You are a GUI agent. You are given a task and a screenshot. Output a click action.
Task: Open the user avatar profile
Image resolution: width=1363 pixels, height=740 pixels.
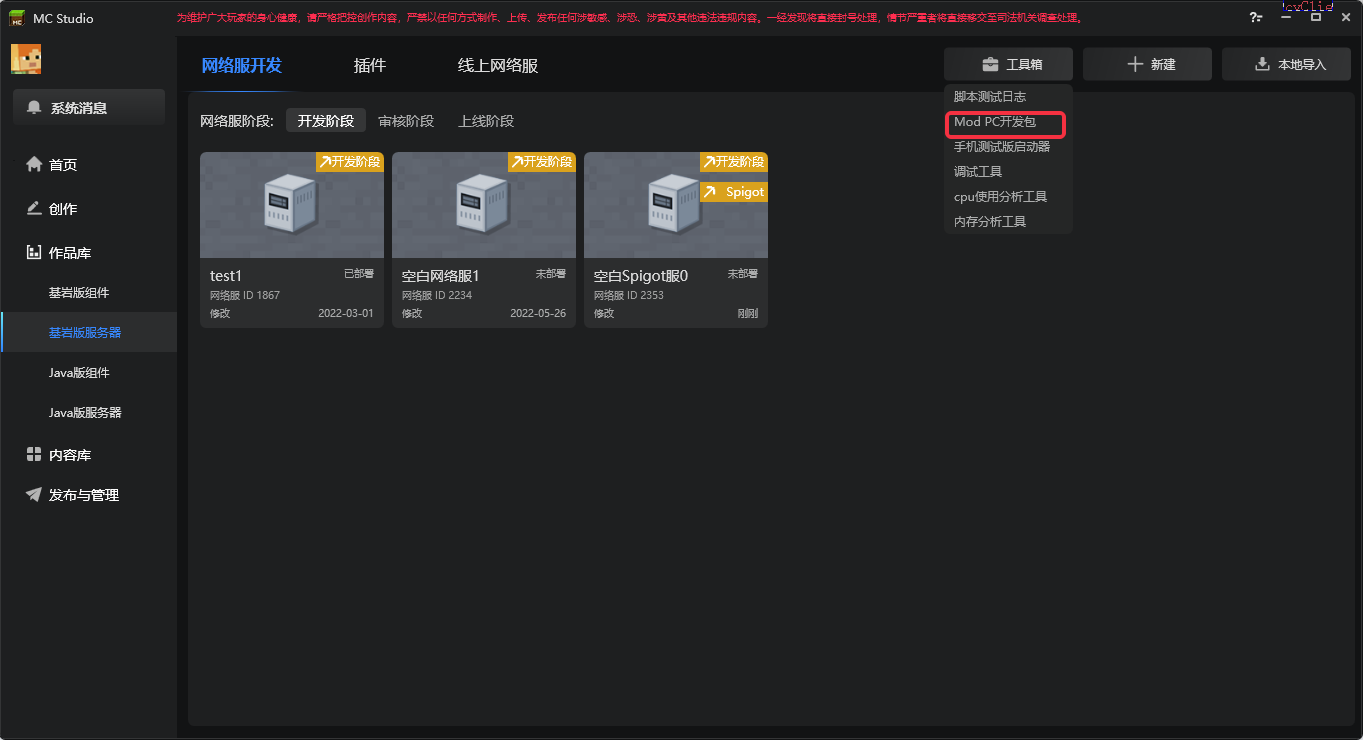26,59
